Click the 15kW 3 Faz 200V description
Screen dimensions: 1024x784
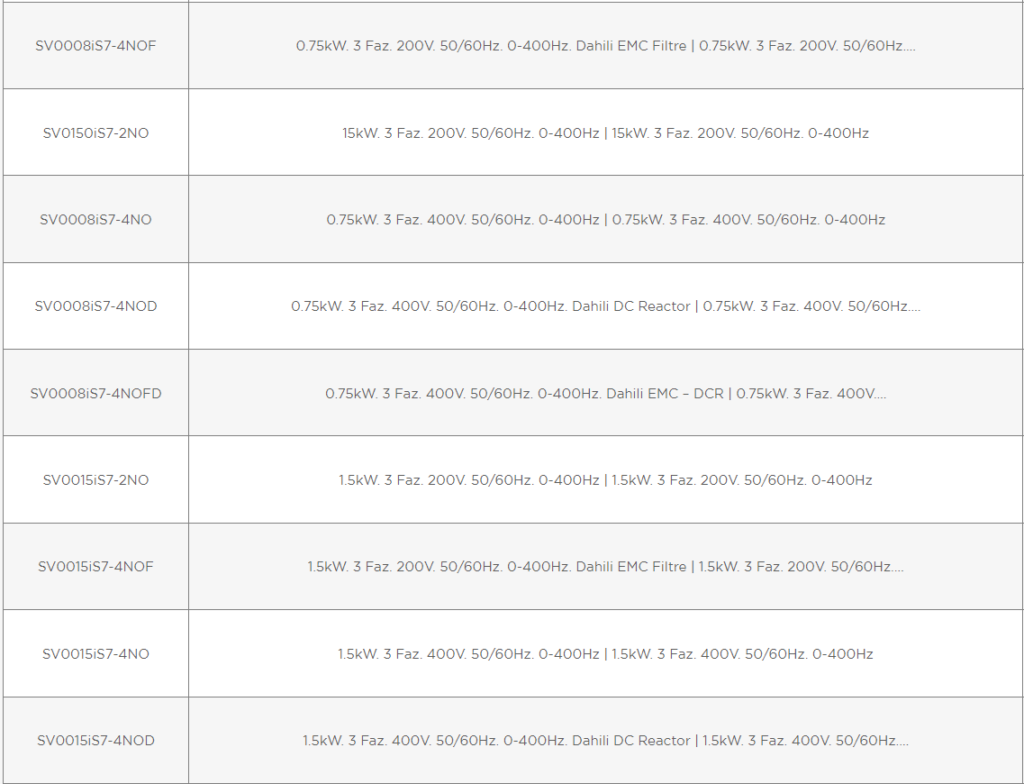click(605, 133)
